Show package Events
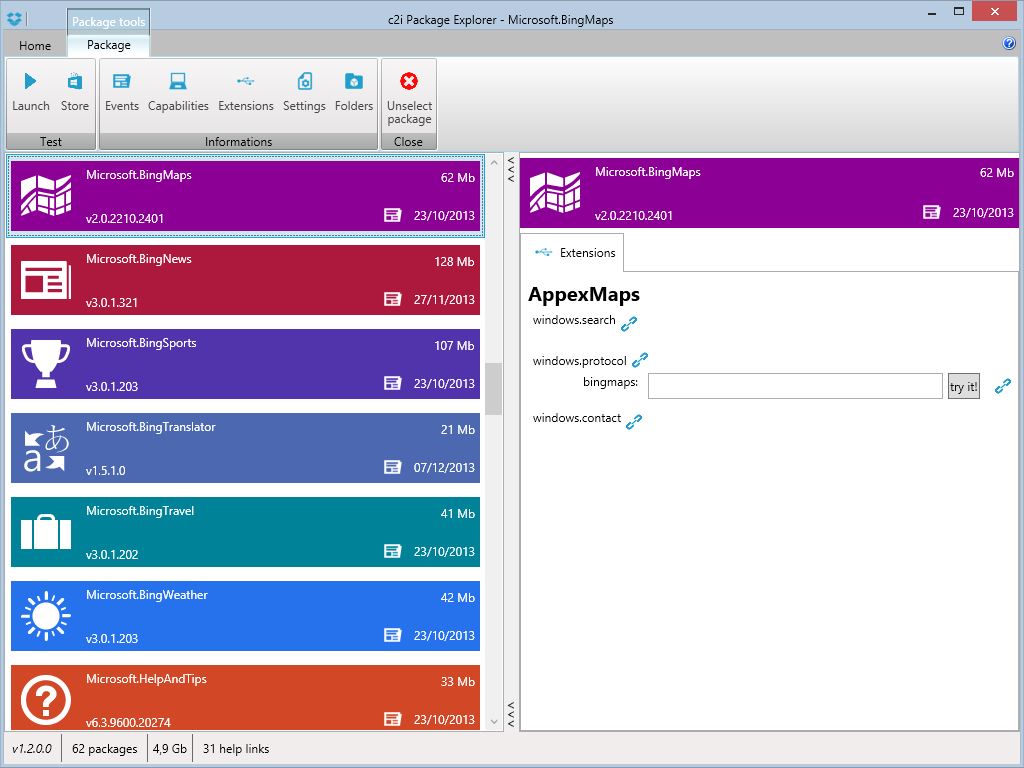The image size is (1024, 768). point(121,93)
